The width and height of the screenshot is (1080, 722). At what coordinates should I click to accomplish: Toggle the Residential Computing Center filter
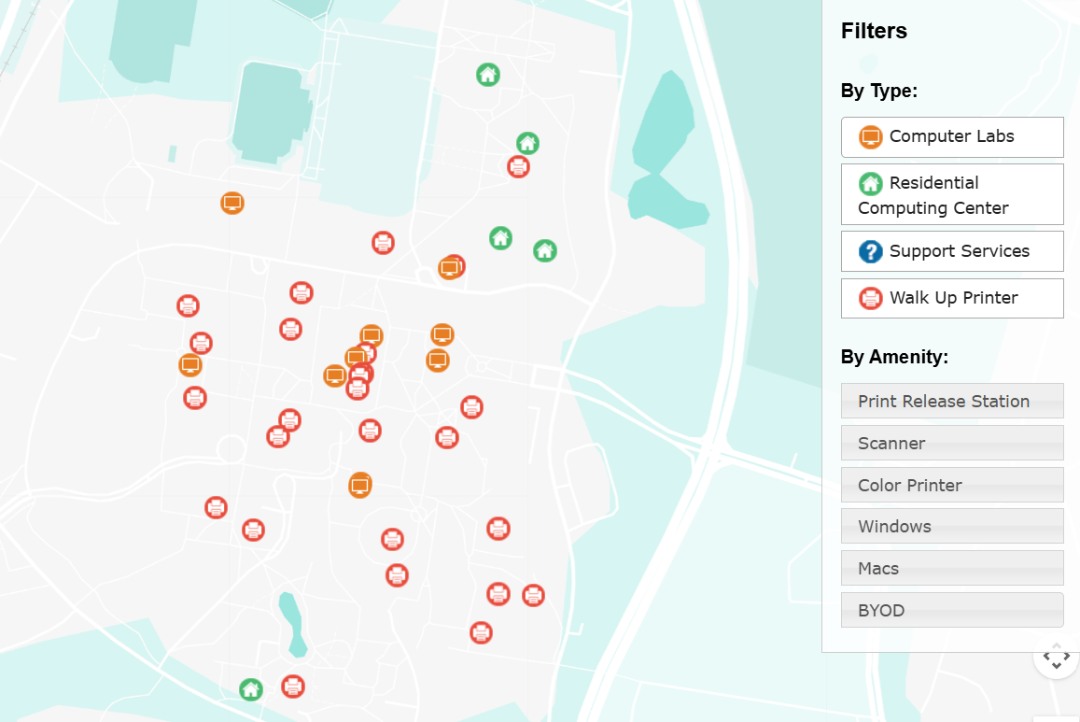pos(951,195)
